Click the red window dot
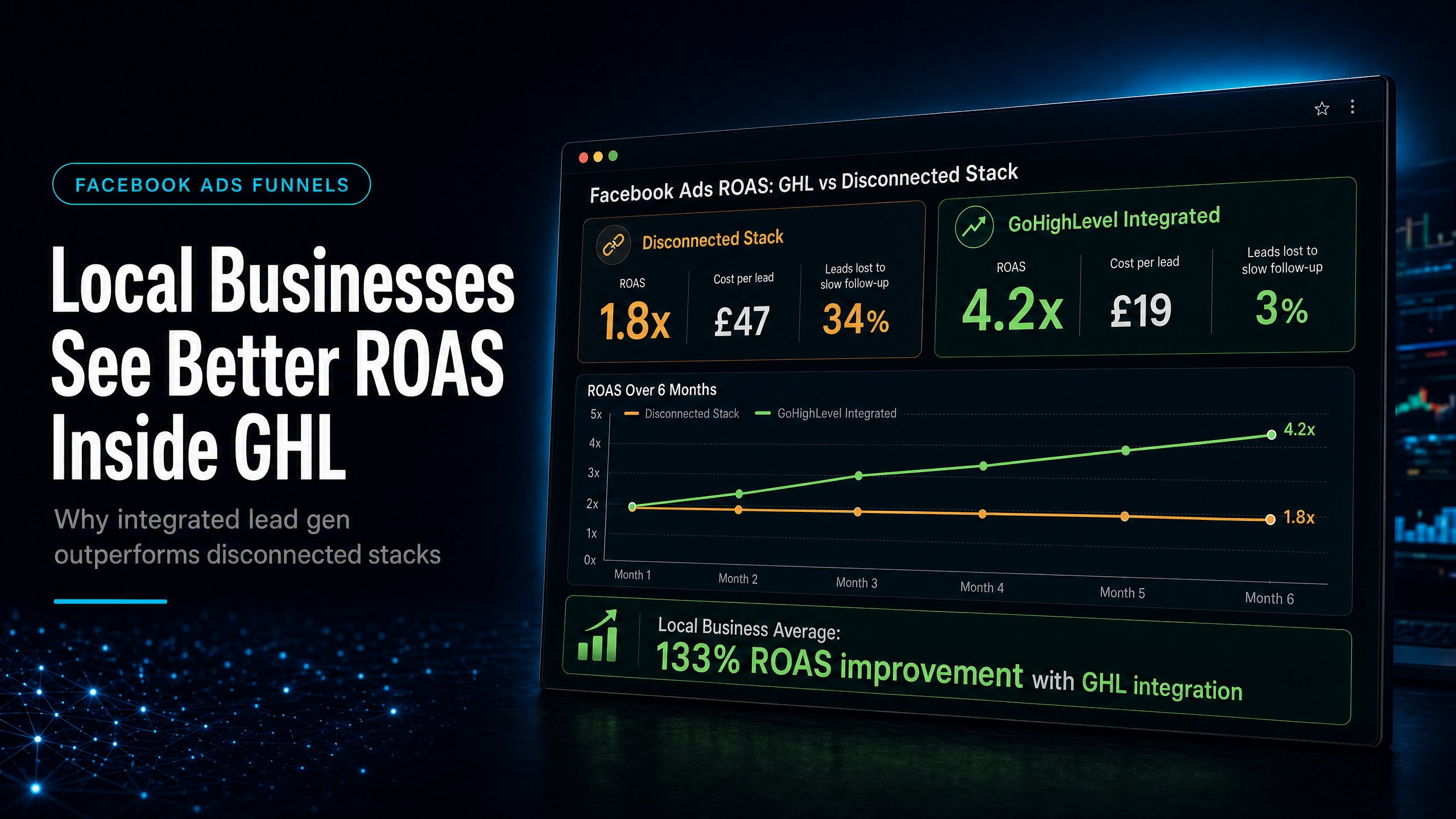 (583, 158)
